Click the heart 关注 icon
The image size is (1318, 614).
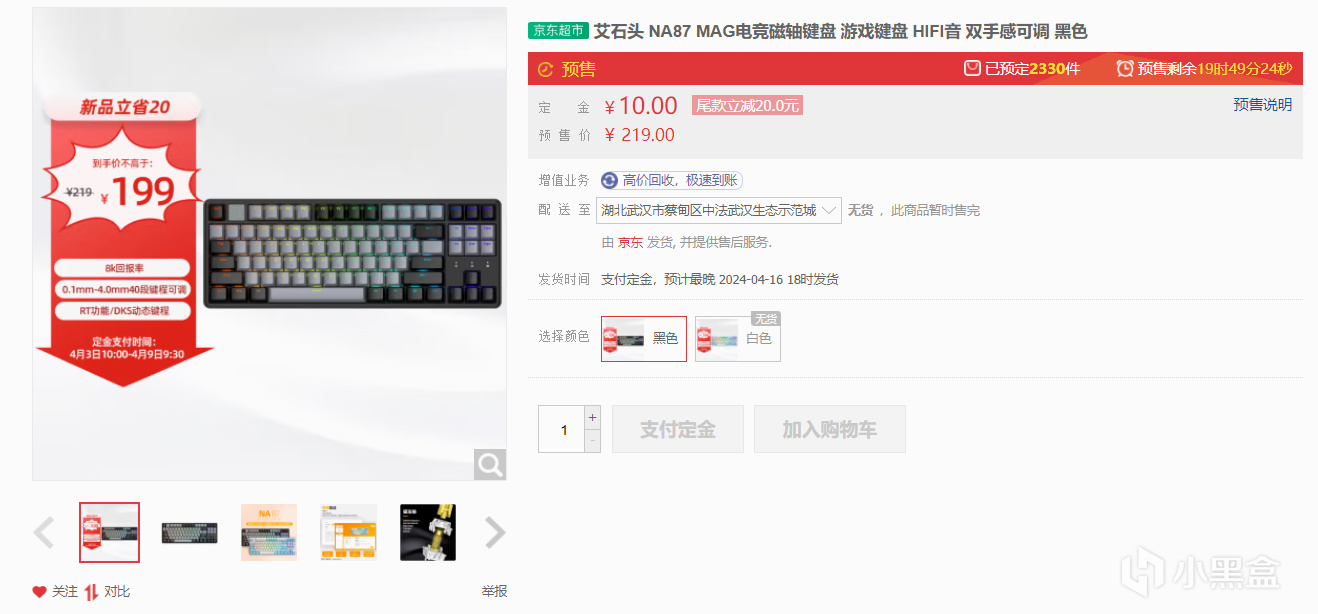point(39,591)
